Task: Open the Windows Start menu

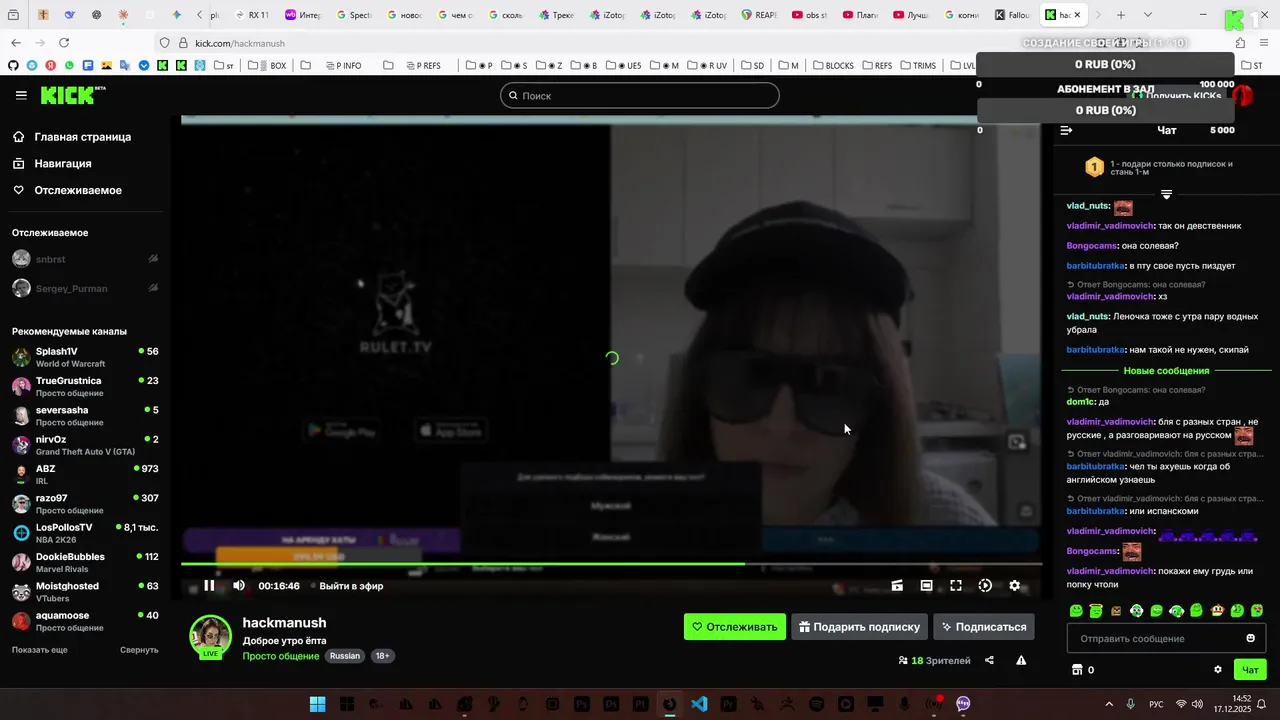Action: pyautogui.click(x=317, y=704)
